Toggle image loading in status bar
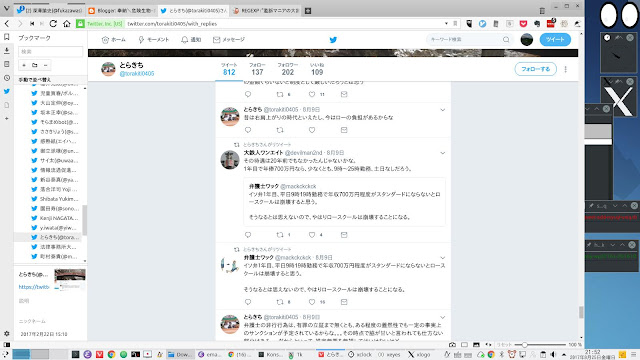Image resolution: width=640 pixels, height=360 pixels. [x=476, y=345]
